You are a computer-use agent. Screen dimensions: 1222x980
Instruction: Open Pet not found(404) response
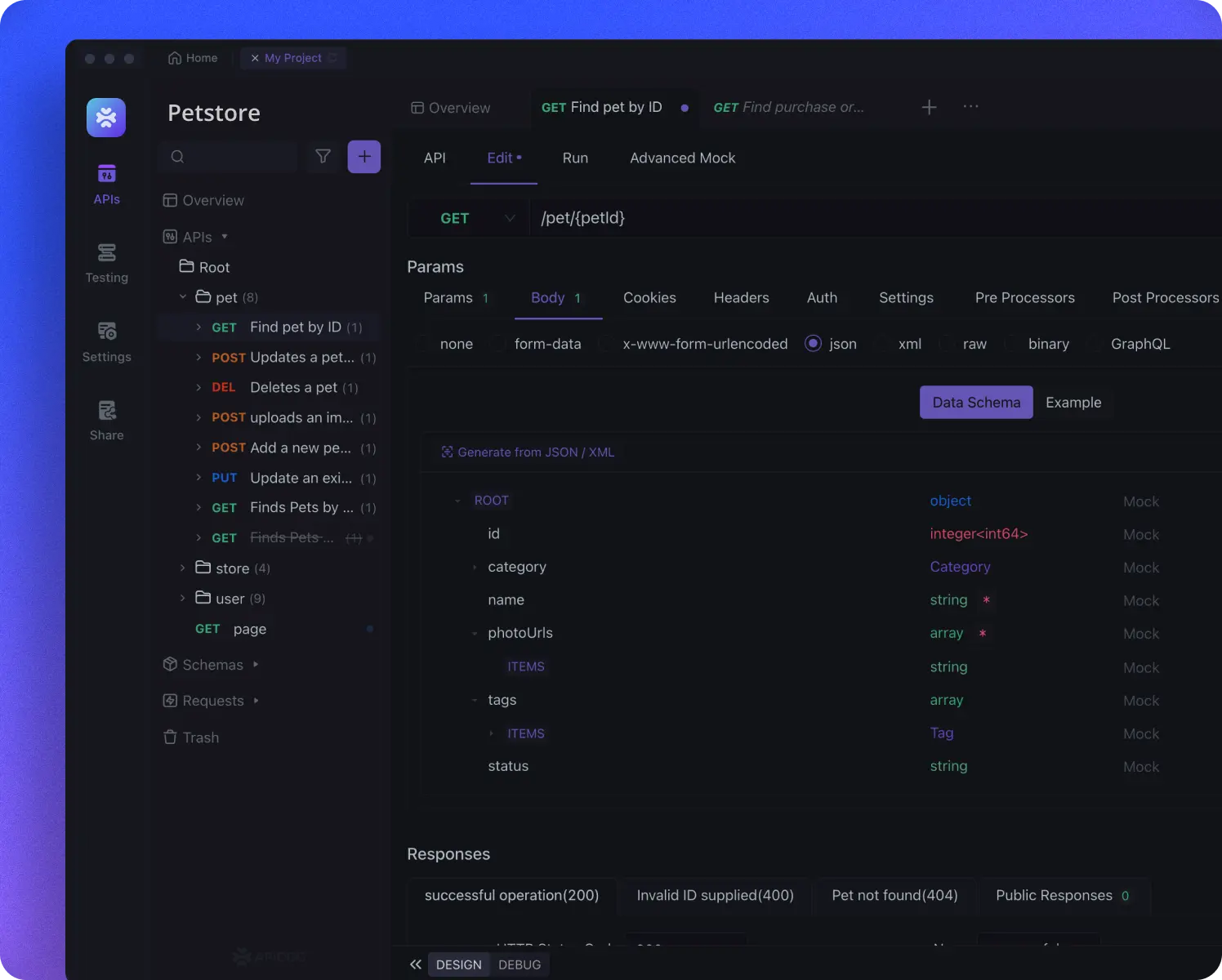(894, 895)
